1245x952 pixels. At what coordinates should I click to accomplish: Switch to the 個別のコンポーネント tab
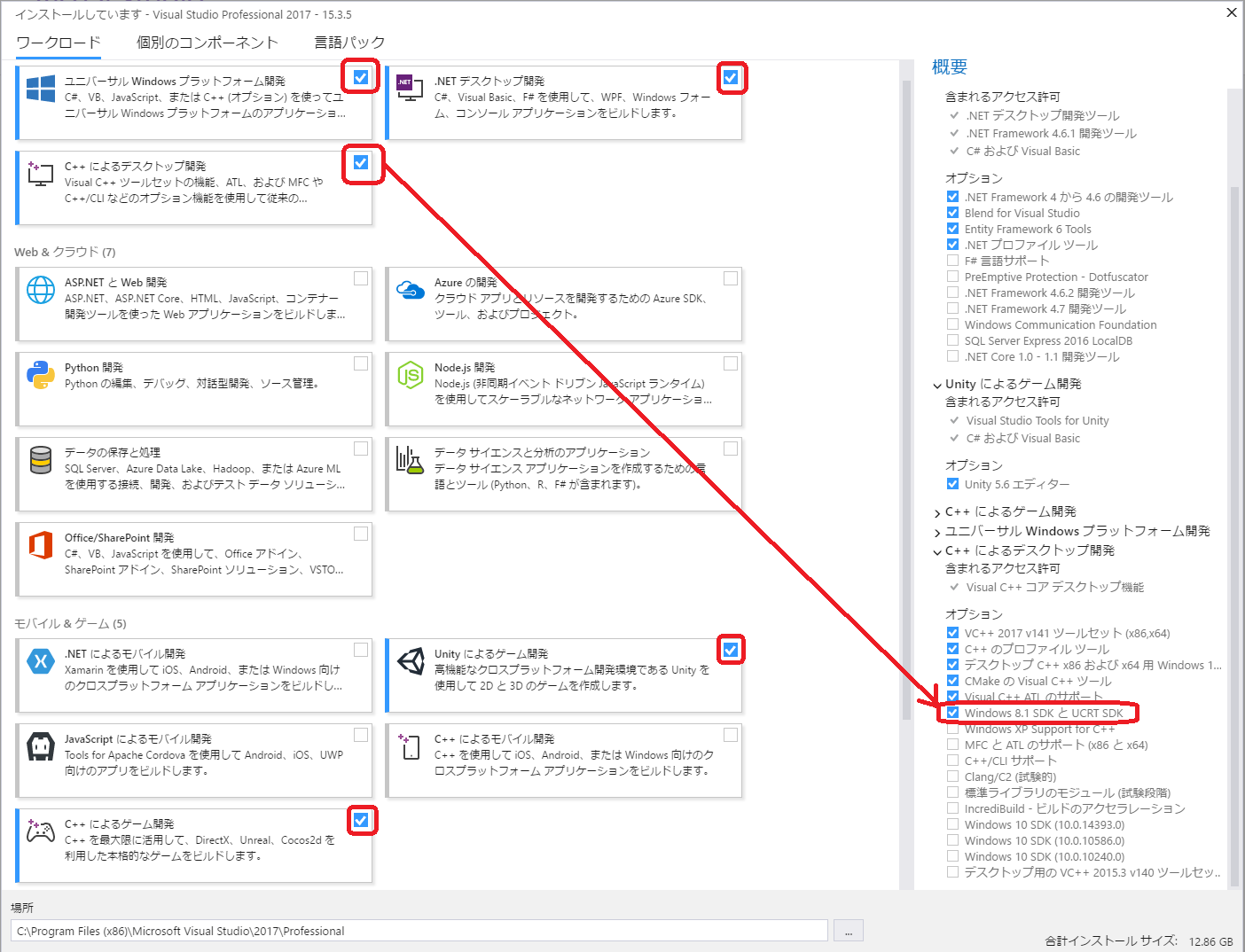(207, 43)
